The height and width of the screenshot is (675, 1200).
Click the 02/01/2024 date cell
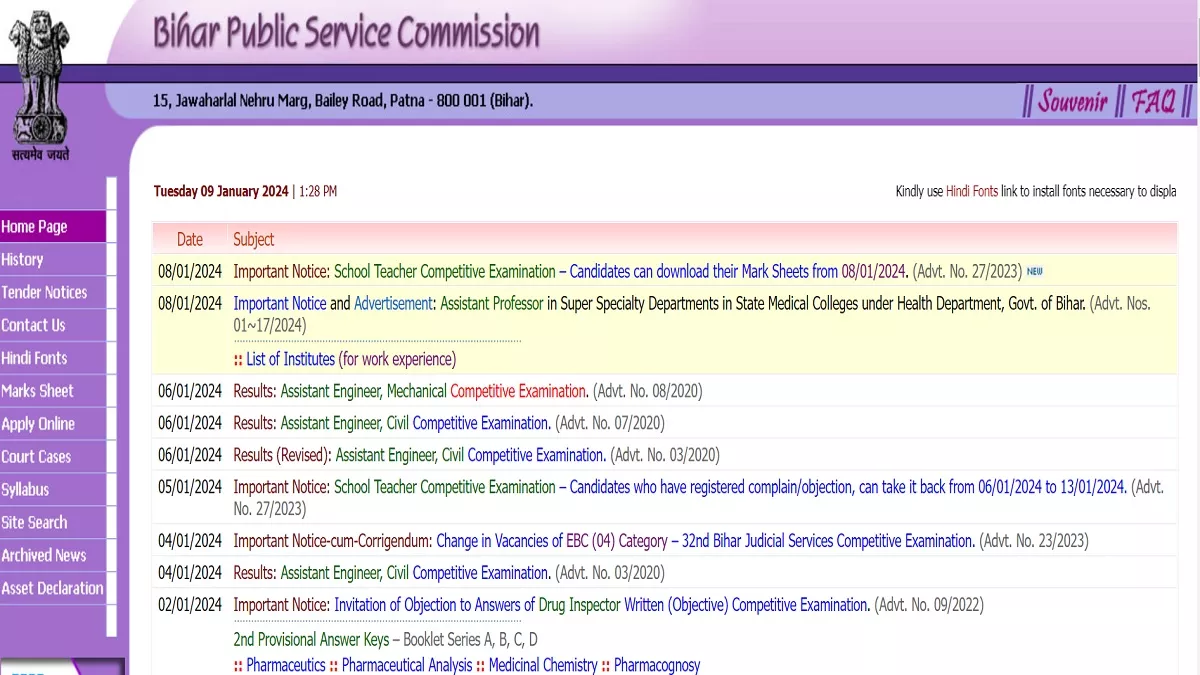click(x=190, y=605)
